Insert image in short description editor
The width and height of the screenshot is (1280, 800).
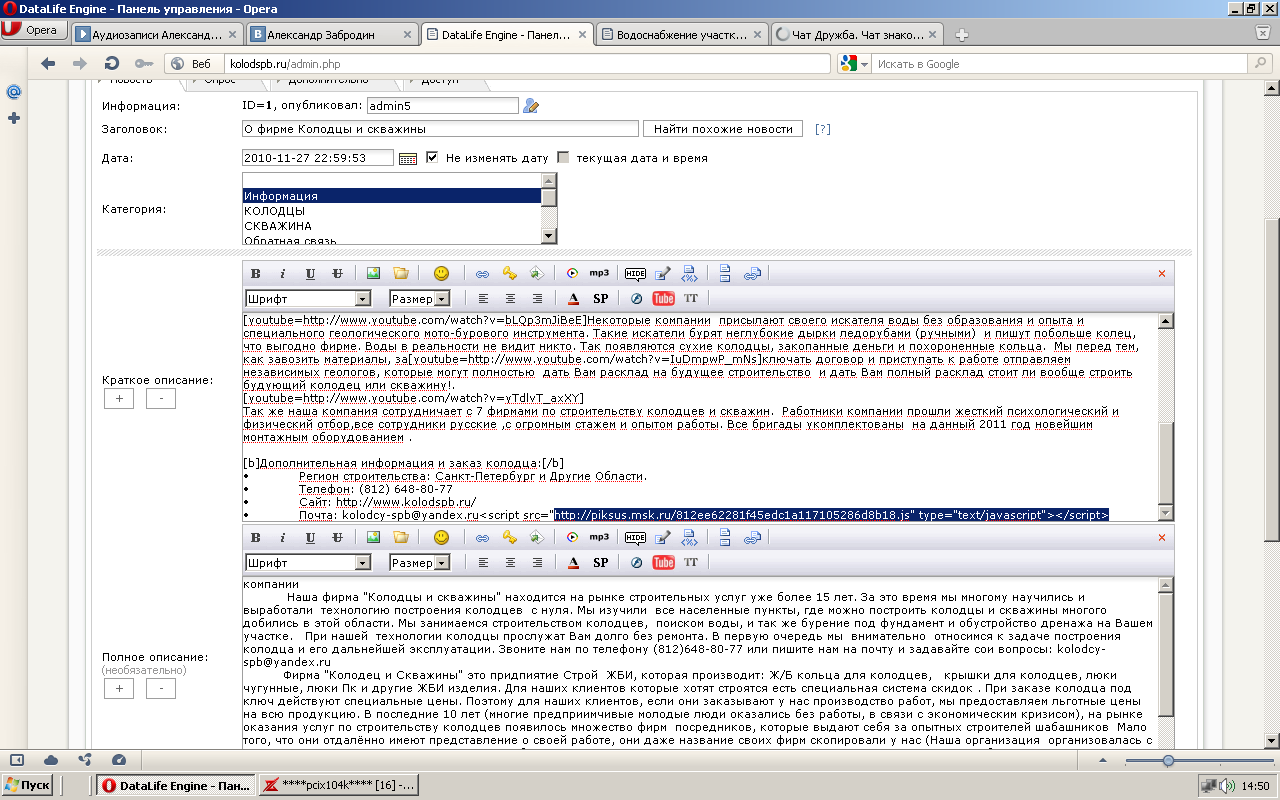click(373, 273)
